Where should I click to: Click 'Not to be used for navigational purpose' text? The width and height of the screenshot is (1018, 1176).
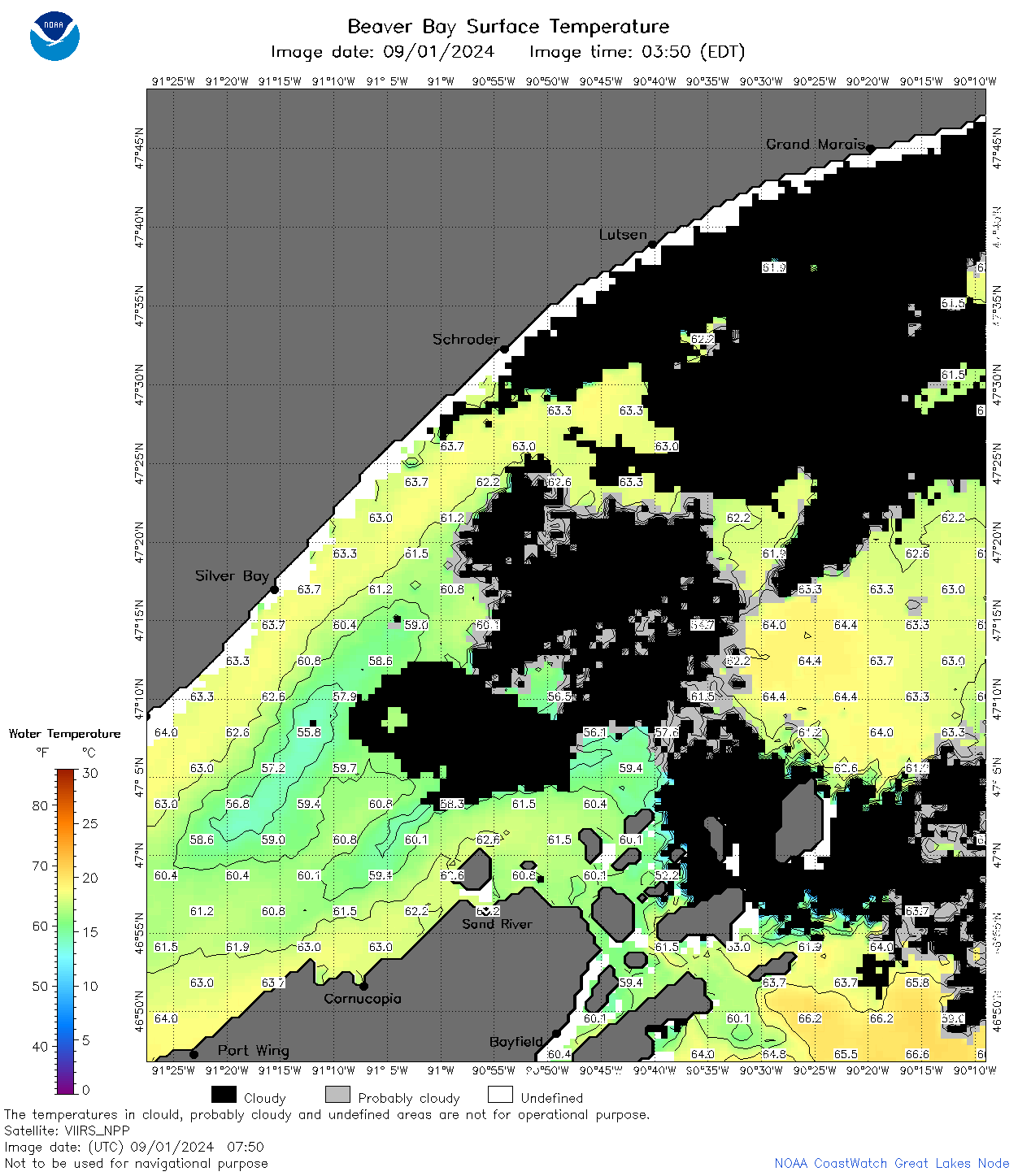(x=136, y=1163)
